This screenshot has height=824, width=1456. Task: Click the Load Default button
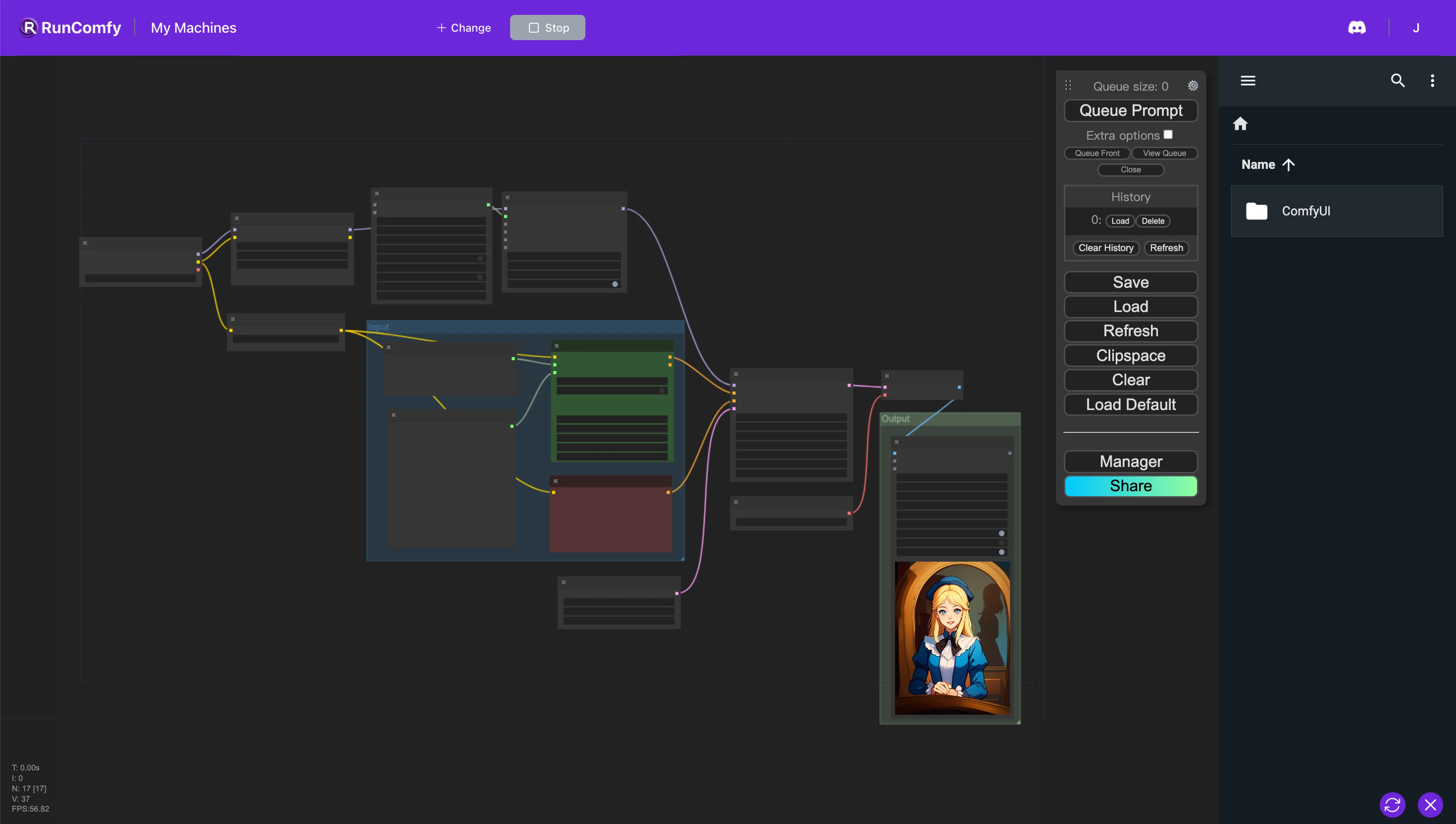1131,404
